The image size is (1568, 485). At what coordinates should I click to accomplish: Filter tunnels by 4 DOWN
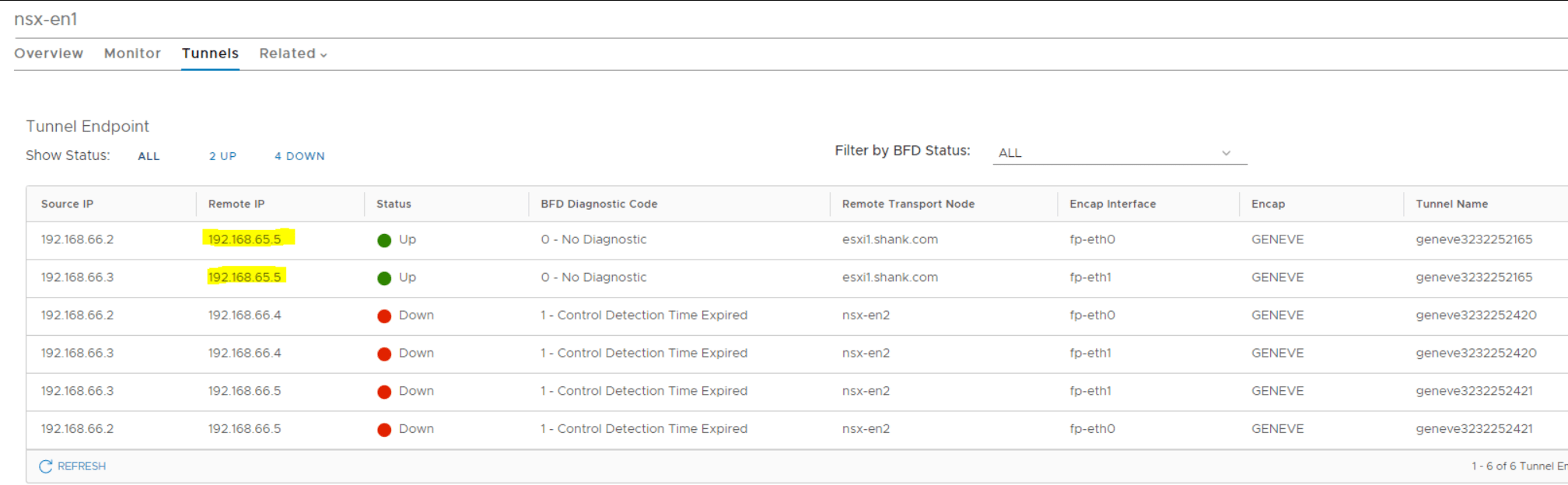click(x=299, y=156)
